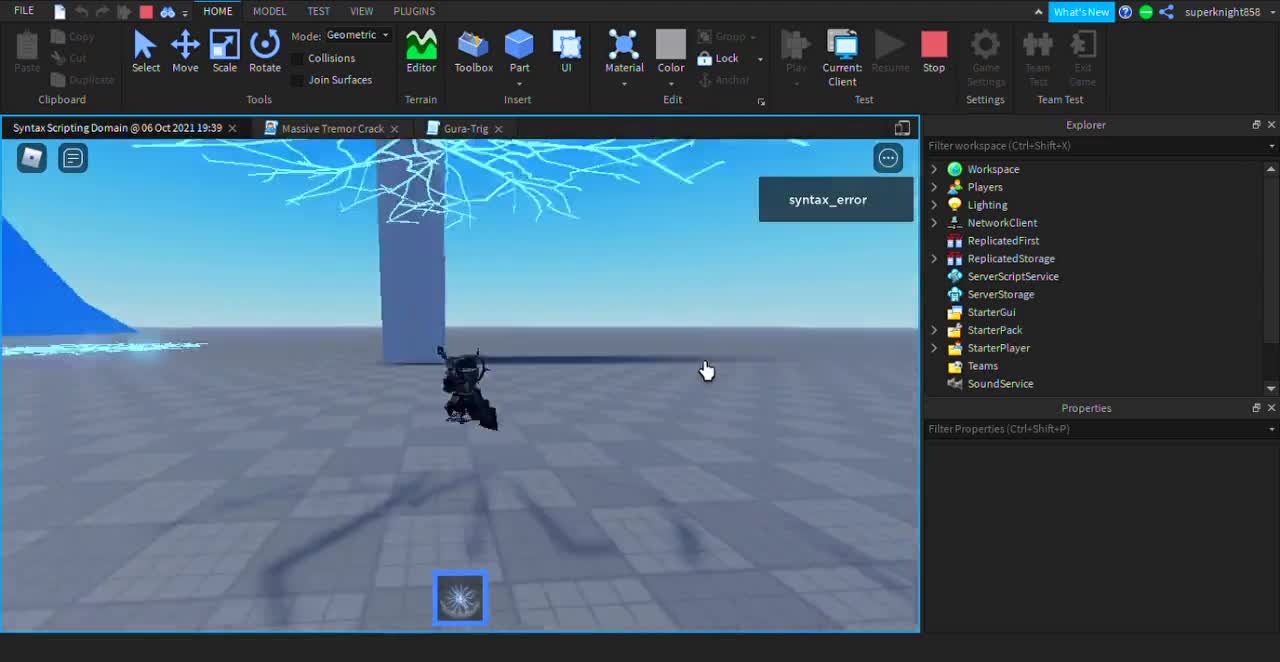This screenshot has width=1280, height=662.
Task: Activate the Select tool
Action: [145, 51]
